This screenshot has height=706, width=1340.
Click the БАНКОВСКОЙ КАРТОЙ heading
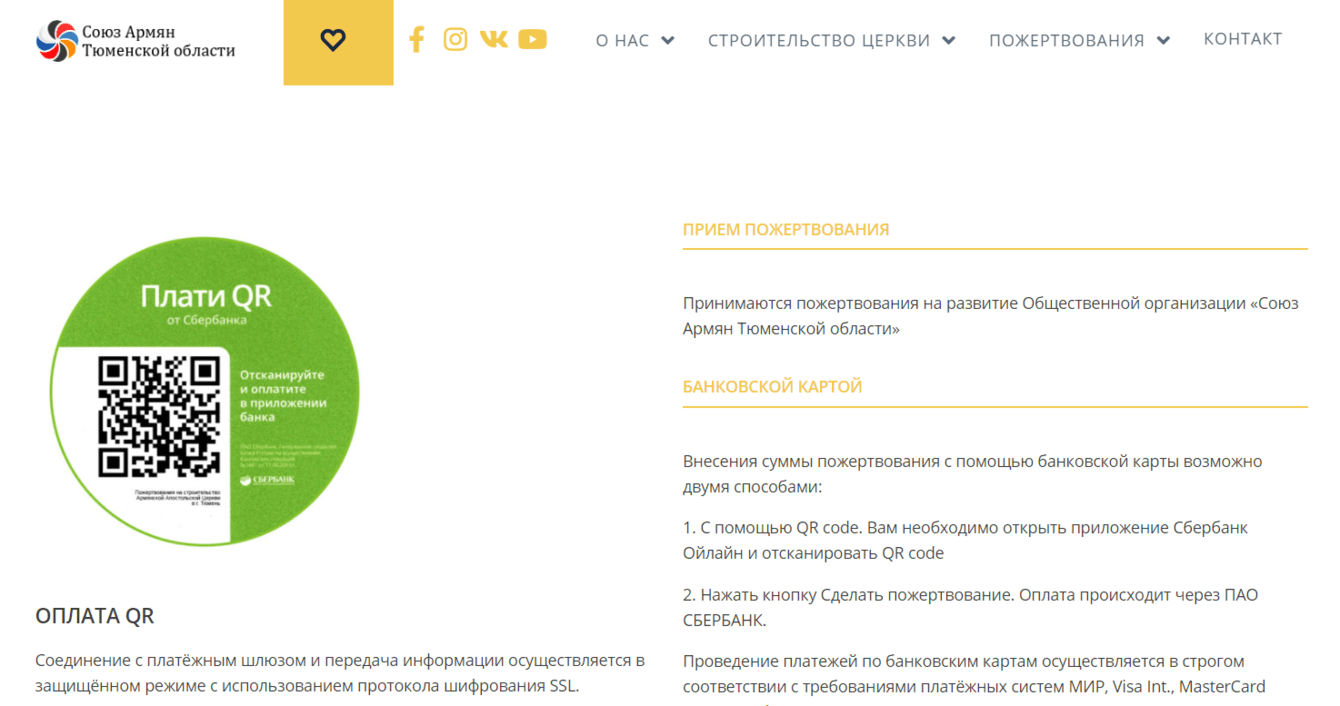click(x=773, y=386)
